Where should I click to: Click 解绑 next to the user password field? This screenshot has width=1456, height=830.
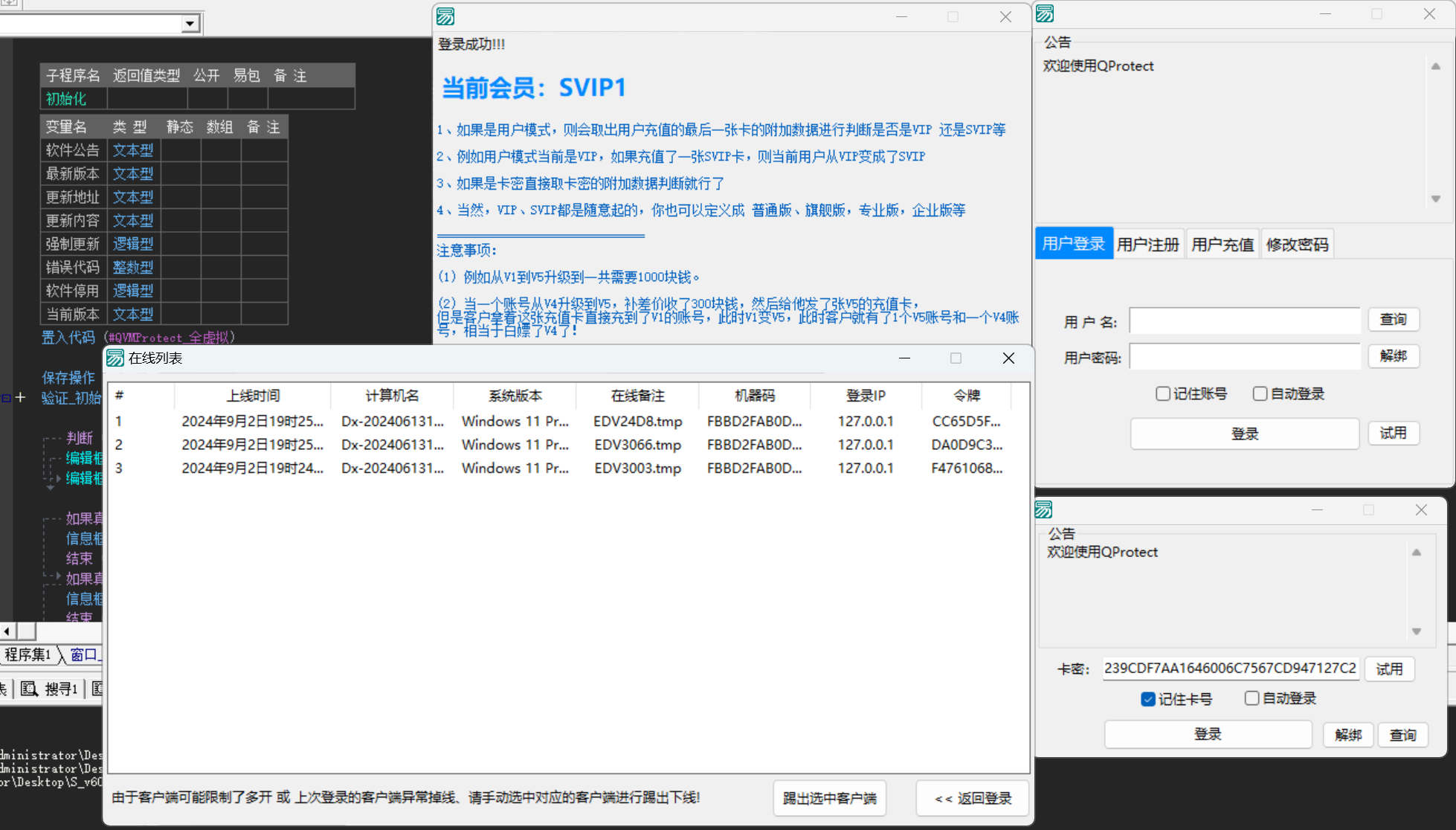coord(1394,356)
